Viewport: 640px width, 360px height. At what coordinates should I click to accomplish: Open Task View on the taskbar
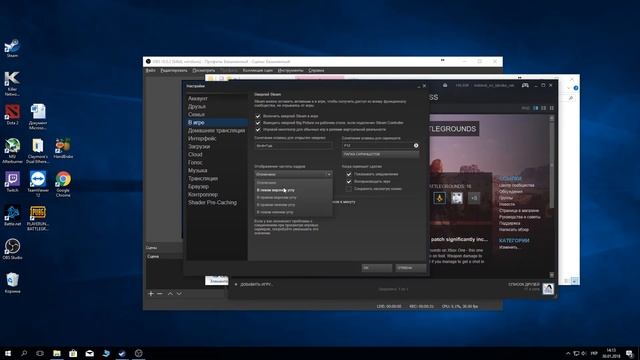click(x=40, y=353)
